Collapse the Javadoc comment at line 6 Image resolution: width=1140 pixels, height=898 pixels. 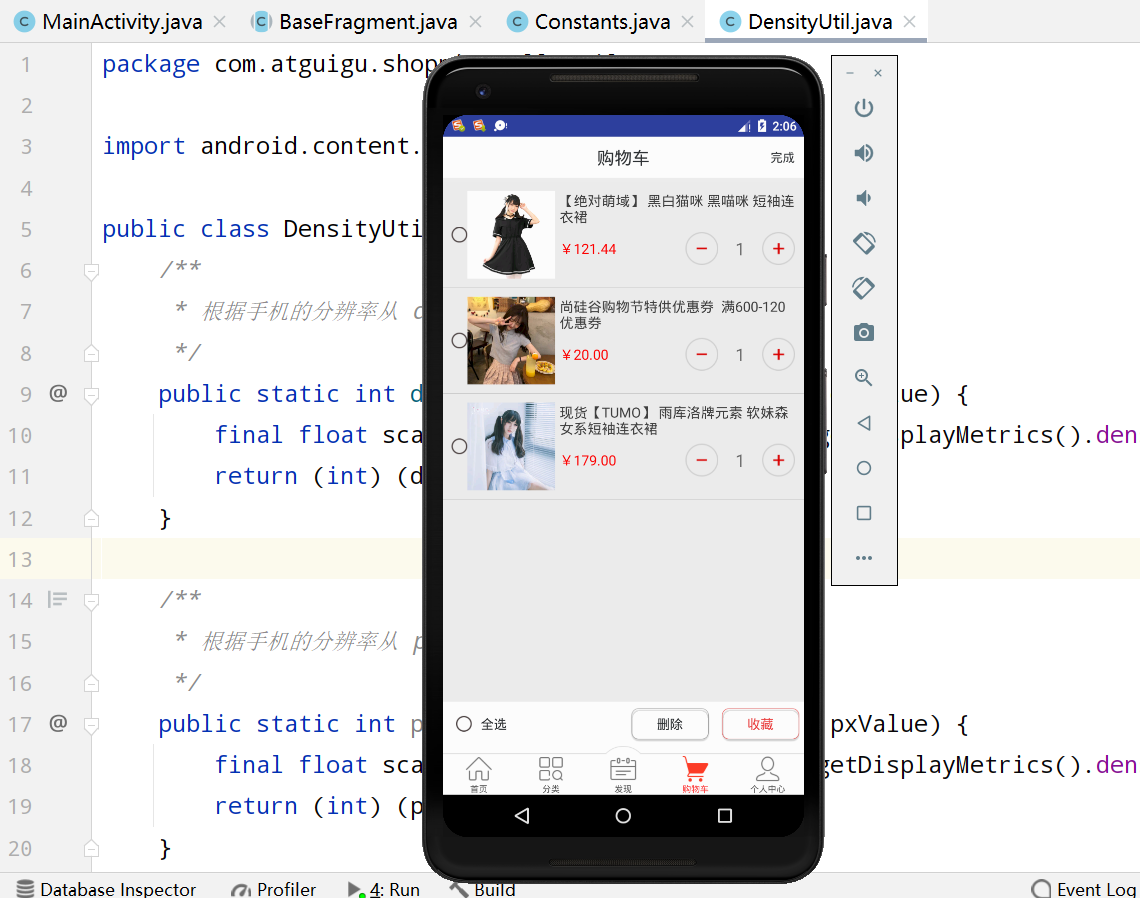(x=91, y=272)
